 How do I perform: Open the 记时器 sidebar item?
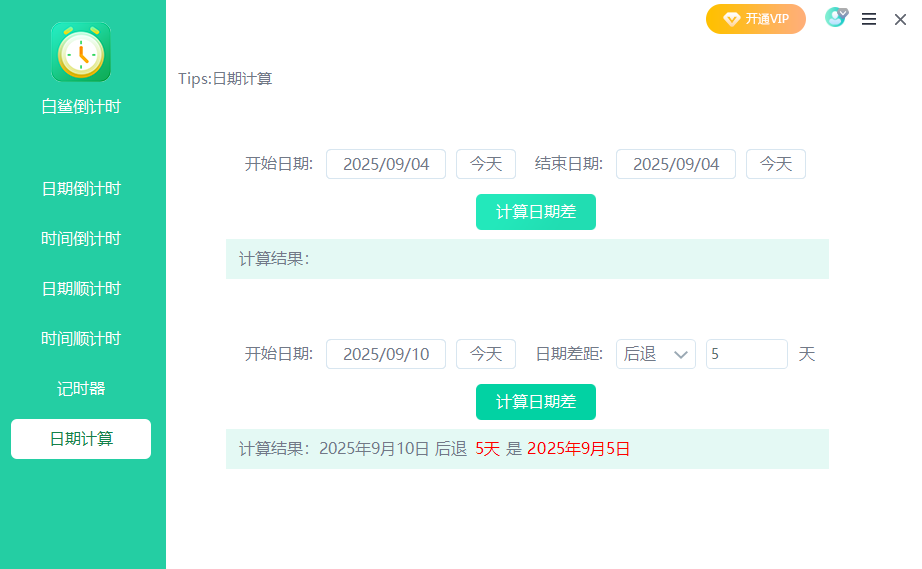tap(81, 389)
